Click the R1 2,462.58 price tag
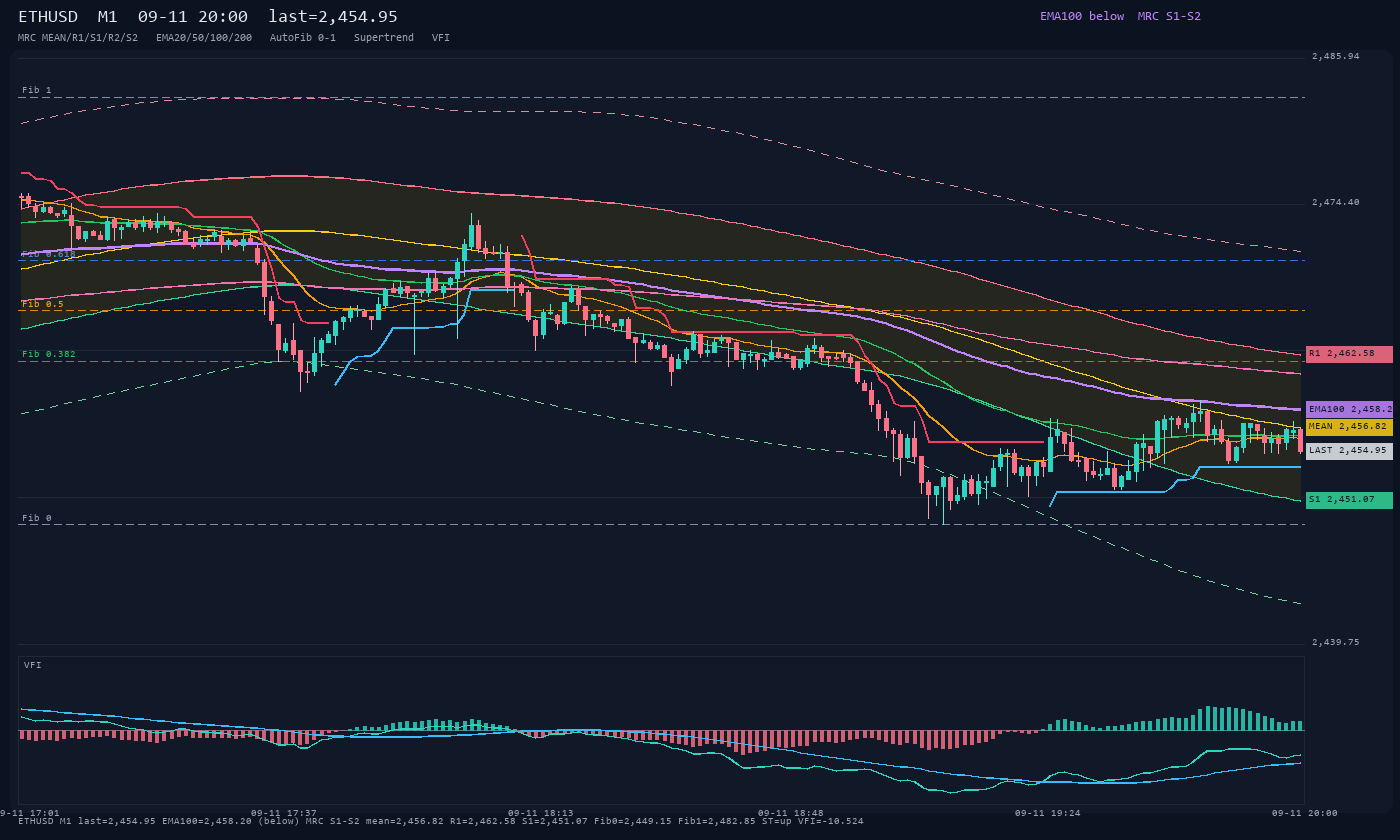 pos(1349,354)
